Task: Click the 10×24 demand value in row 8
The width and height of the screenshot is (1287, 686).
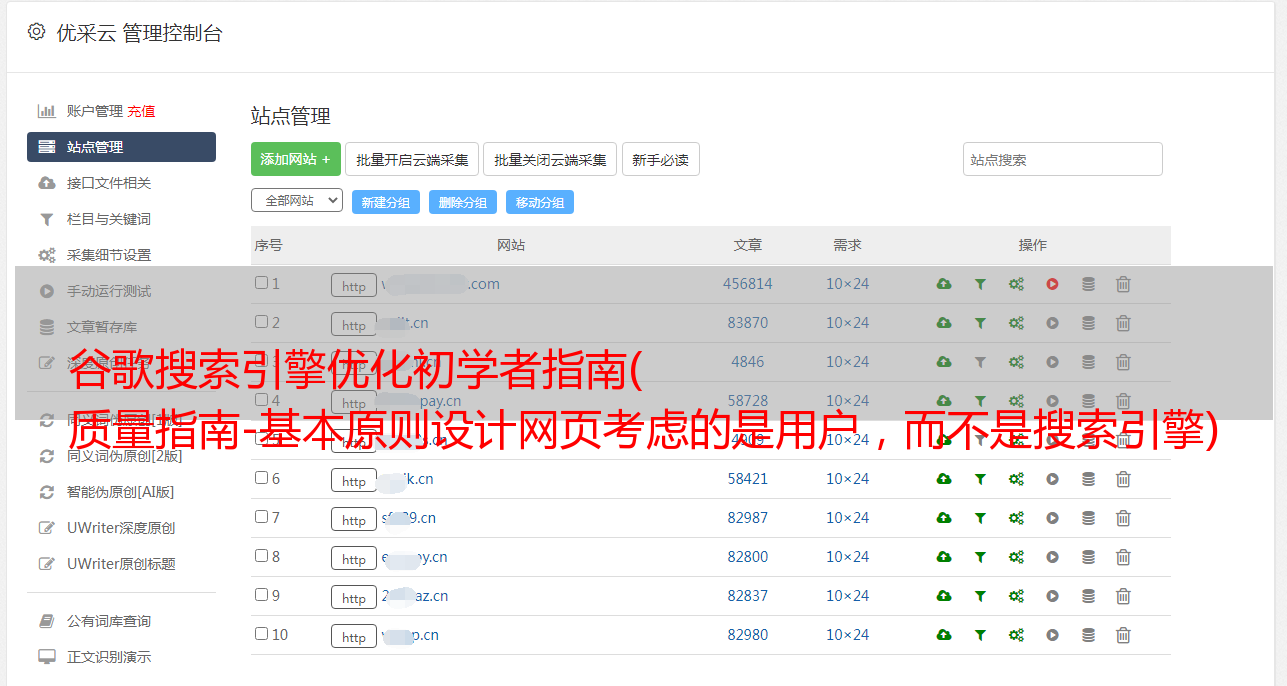Action: tap(848, 557)
